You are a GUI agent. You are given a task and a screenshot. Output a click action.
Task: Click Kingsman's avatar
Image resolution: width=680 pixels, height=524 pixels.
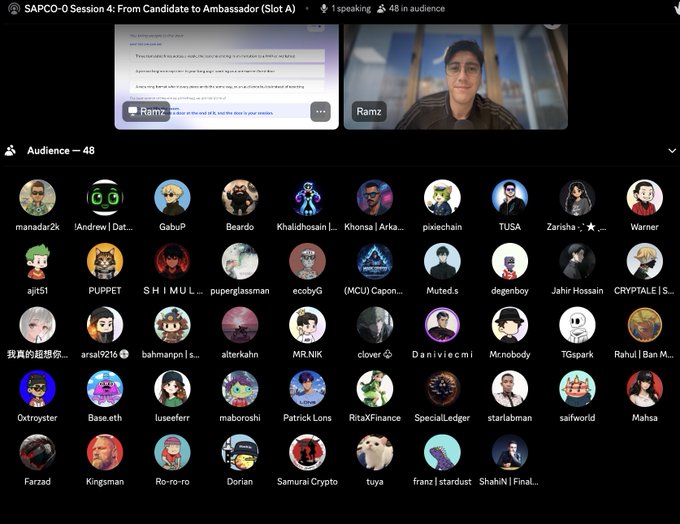(x=105, y=452)
